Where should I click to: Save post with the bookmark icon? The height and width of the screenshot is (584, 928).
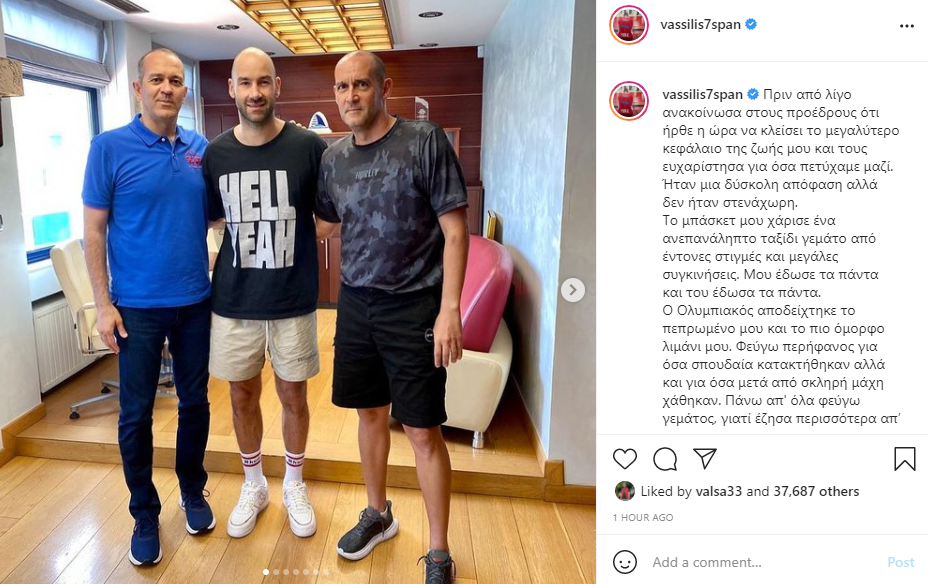click(904, 459)
